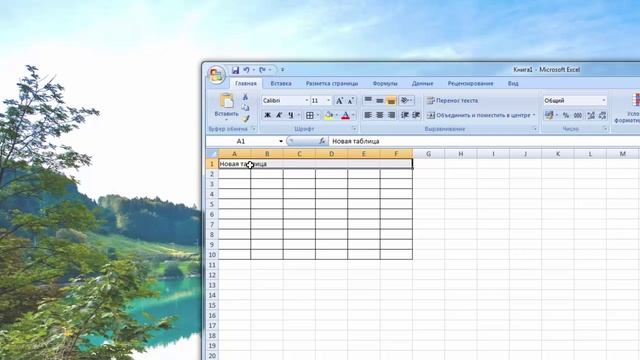
Task: Open the Вид tab
Action: pyautogui.click(x=513, y=84)
